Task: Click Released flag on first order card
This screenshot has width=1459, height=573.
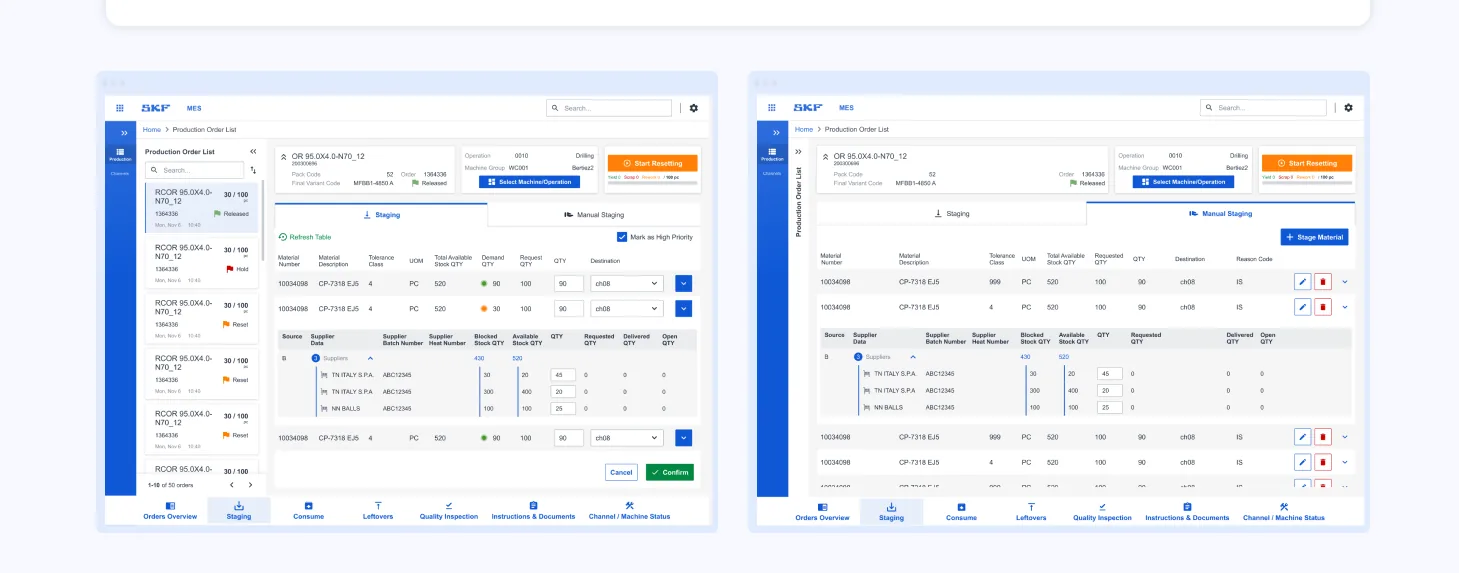Action: click(x=217, y=214)
